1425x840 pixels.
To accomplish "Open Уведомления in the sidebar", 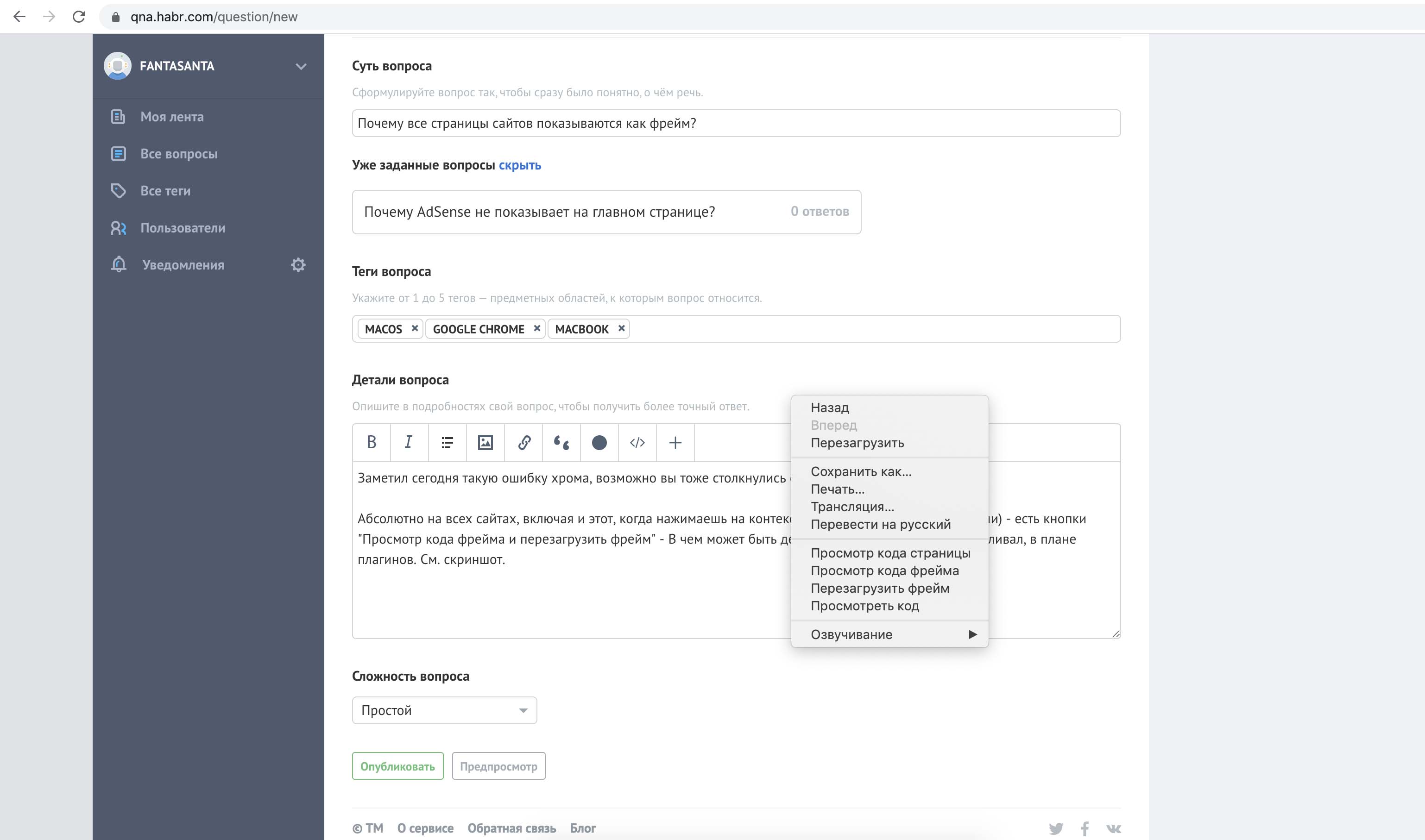I will 183,265.
